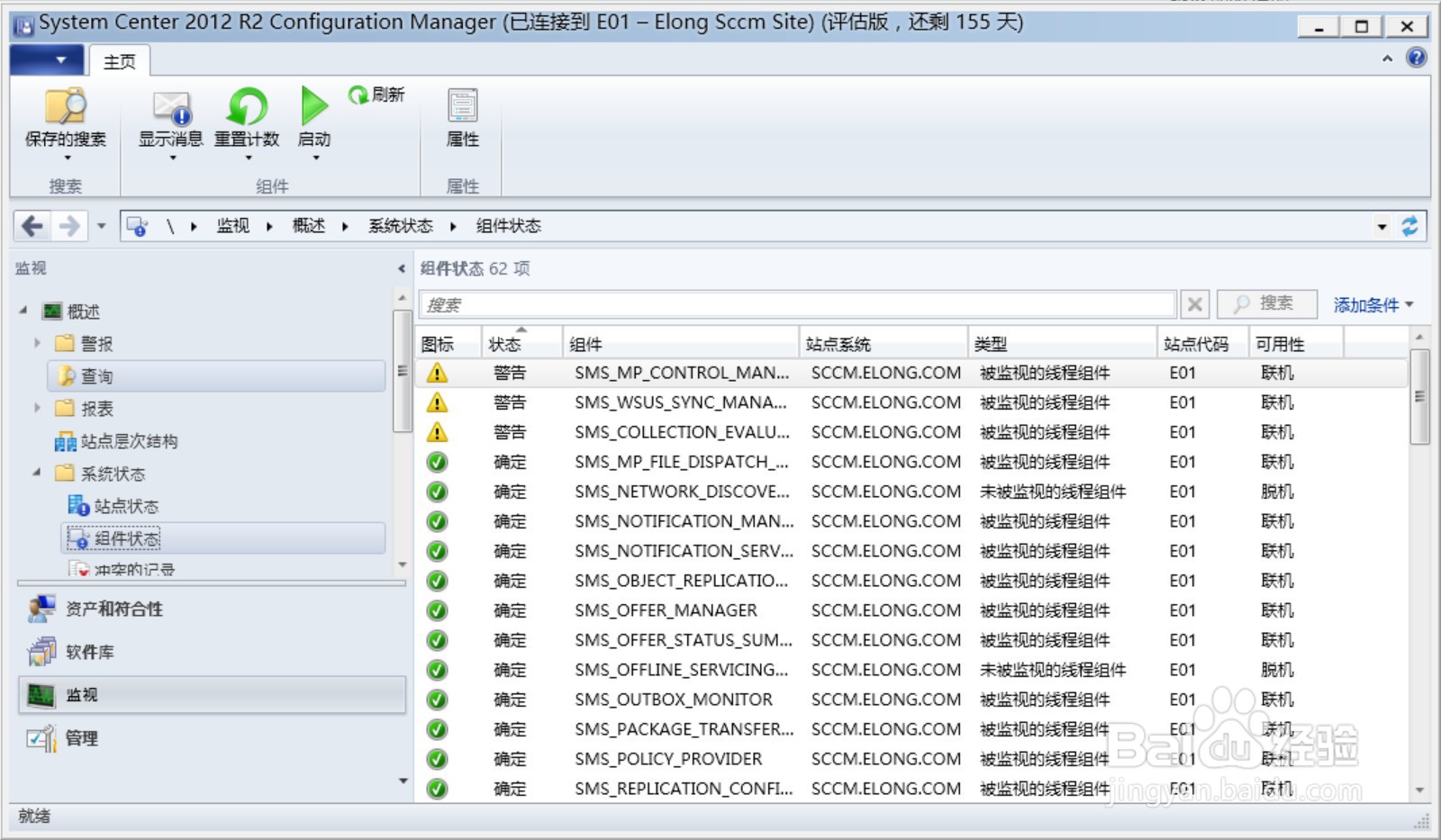Click the green 启动 start icon
This screenshot has height=840, width=1441.
pyautogui.click(x=314, y=106)
